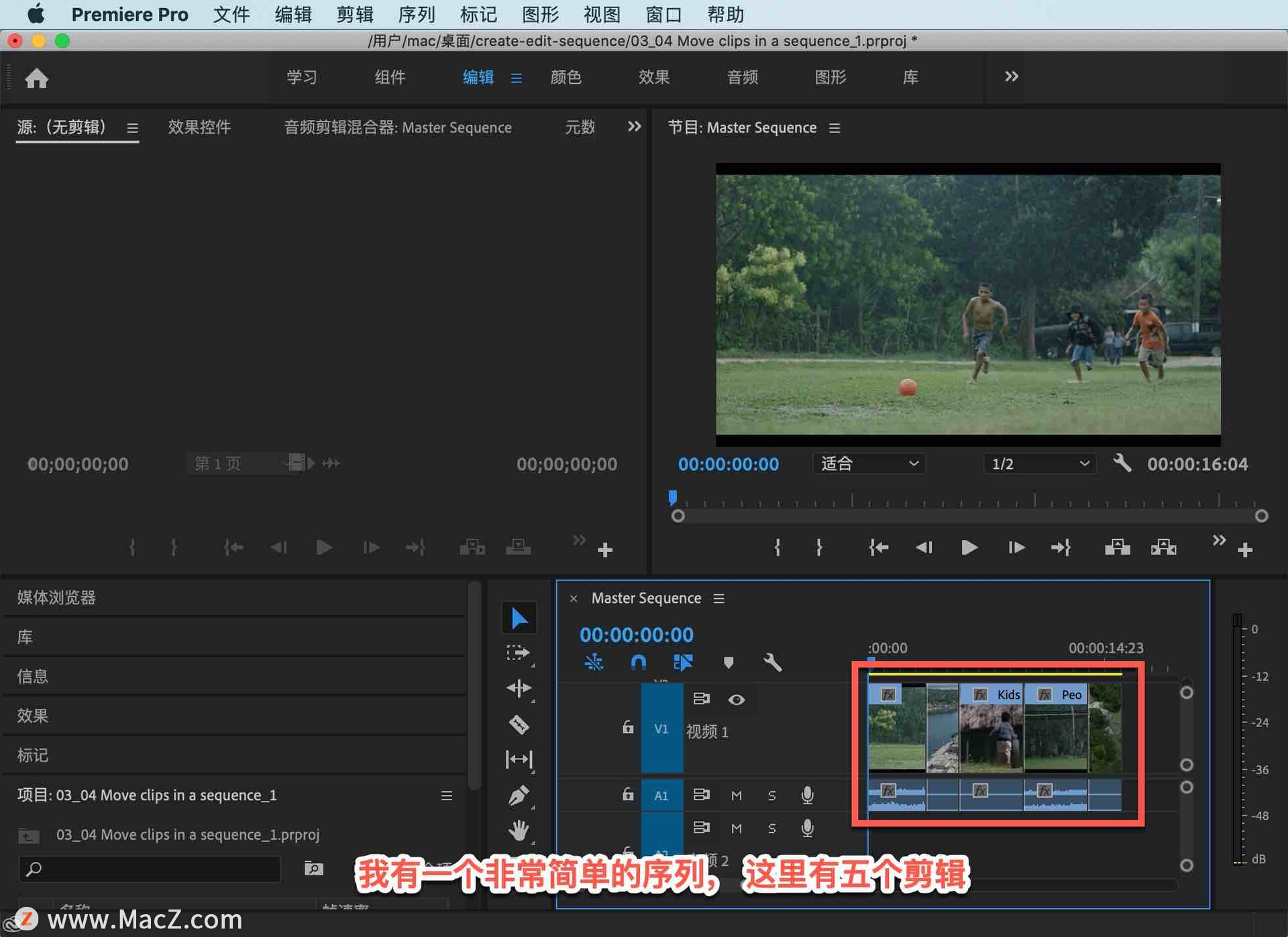The image size is (1288, 937).
Task: Switch to the 音频 workspace
Action: [x=742, y=77]
